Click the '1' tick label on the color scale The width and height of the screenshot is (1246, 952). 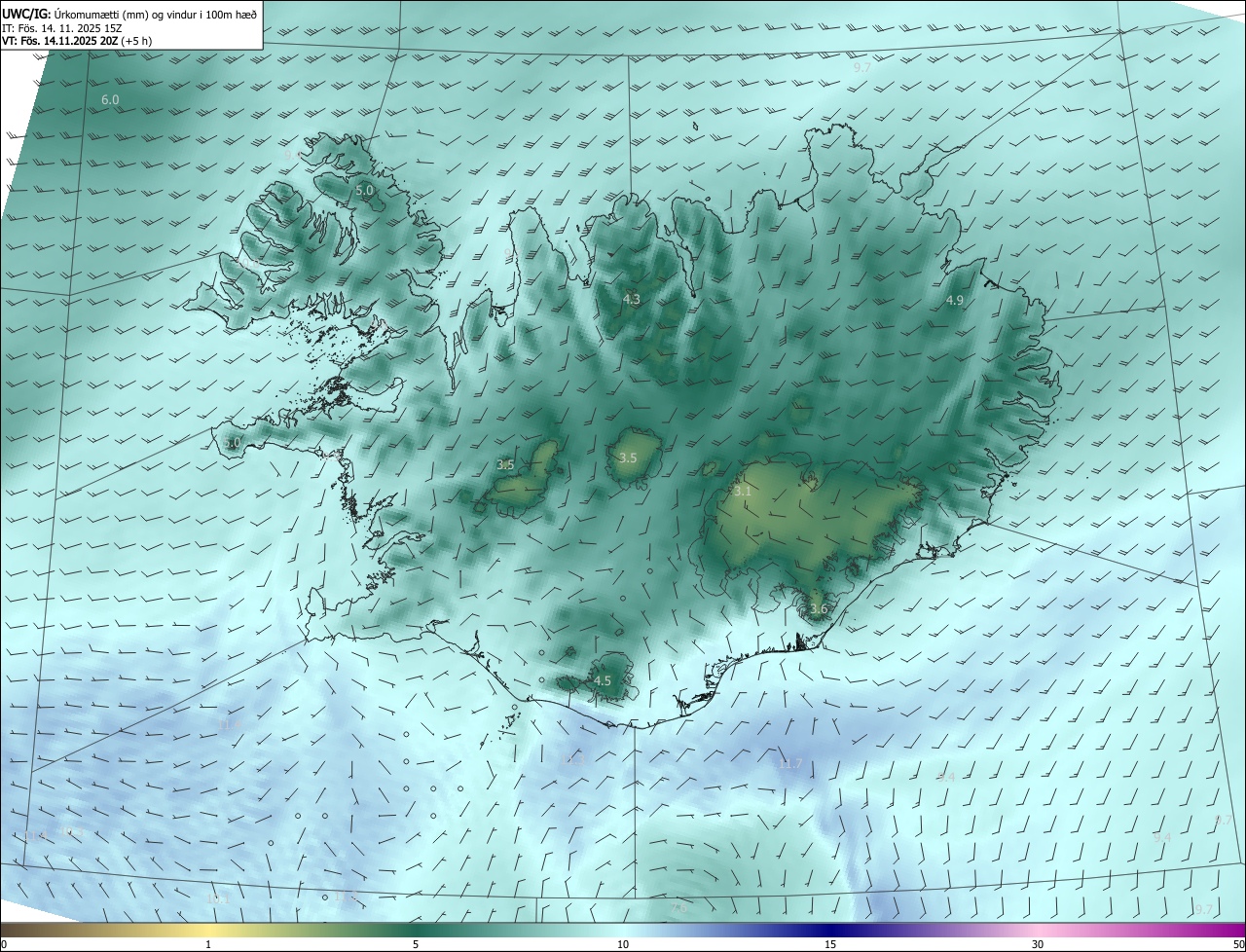coord(208,944)
